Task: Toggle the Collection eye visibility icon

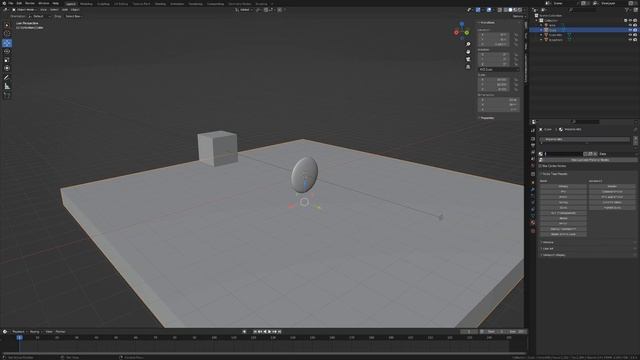Action: [630, 20]
